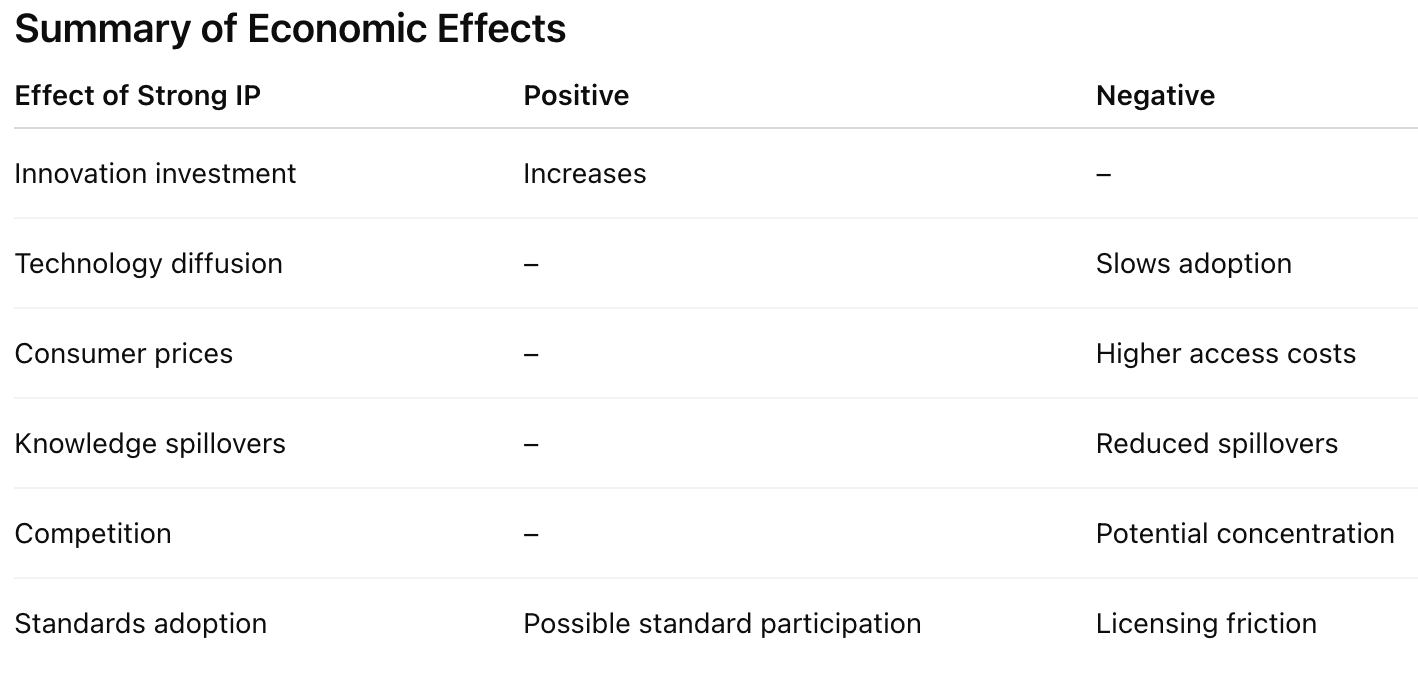Screen dimensions: 1418x678
Task: Select the "Standards adoption" row label
Action: pyautogui.click(x=140, y=624)
